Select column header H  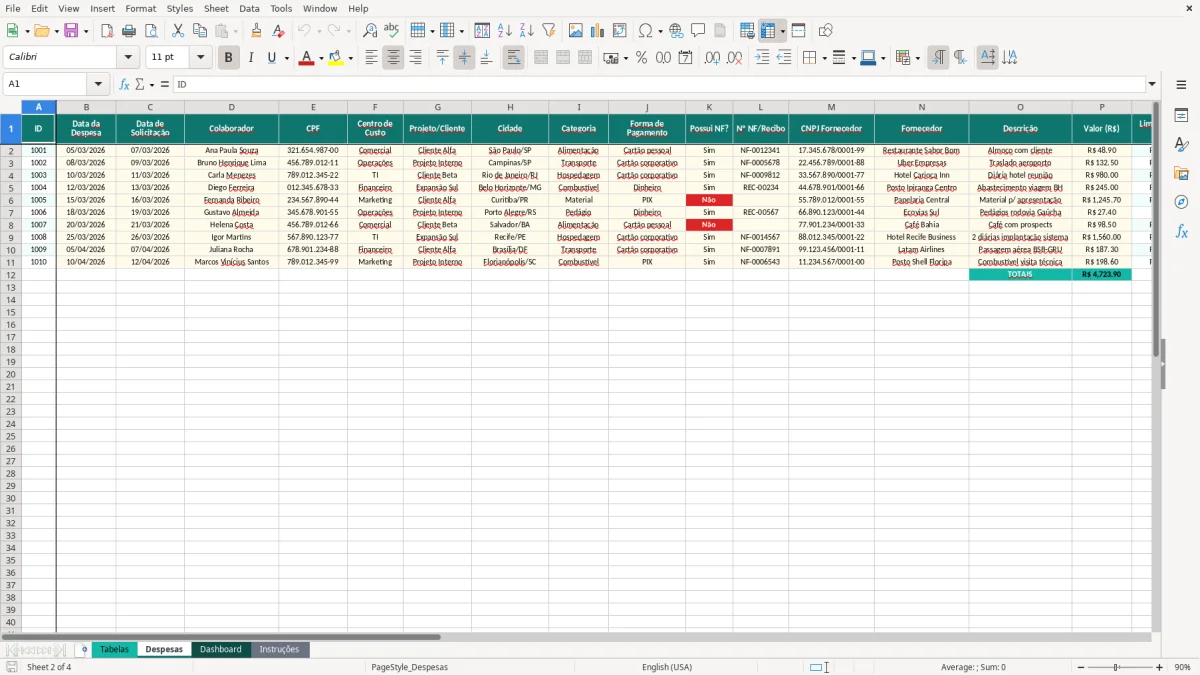tap(510, 107)
